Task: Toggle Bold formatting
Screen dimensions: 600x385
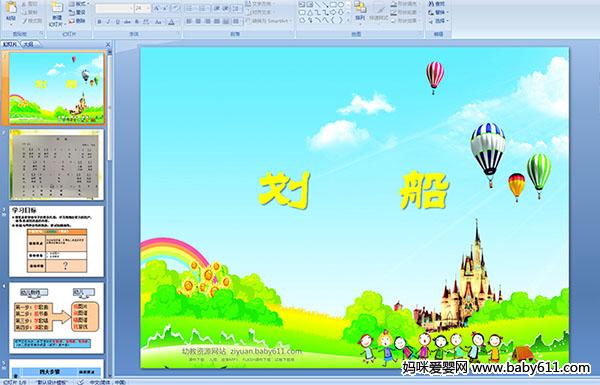Action: click(x=99, y=22)
